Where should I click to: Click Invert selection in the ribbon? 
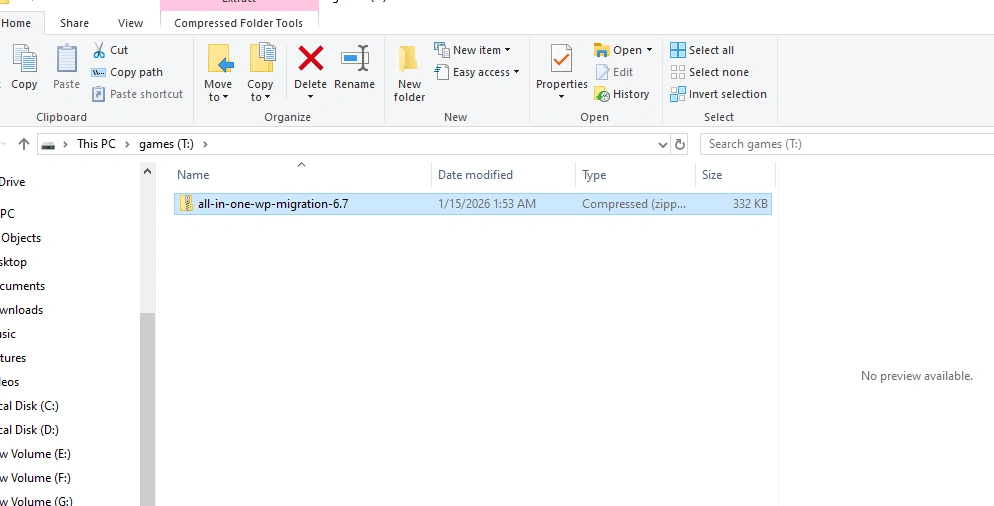click(x=718, y=94)
